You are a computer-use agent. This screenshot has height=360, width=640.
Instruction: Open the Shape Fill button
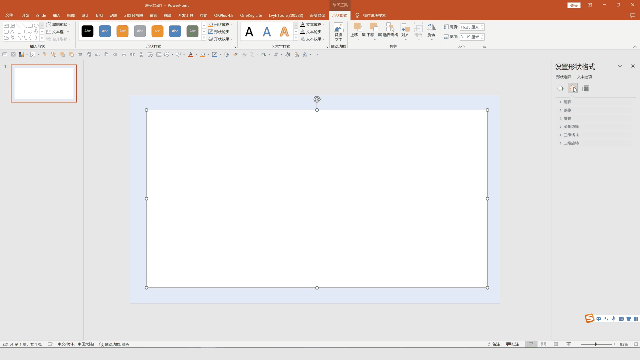tap(219, 24)
